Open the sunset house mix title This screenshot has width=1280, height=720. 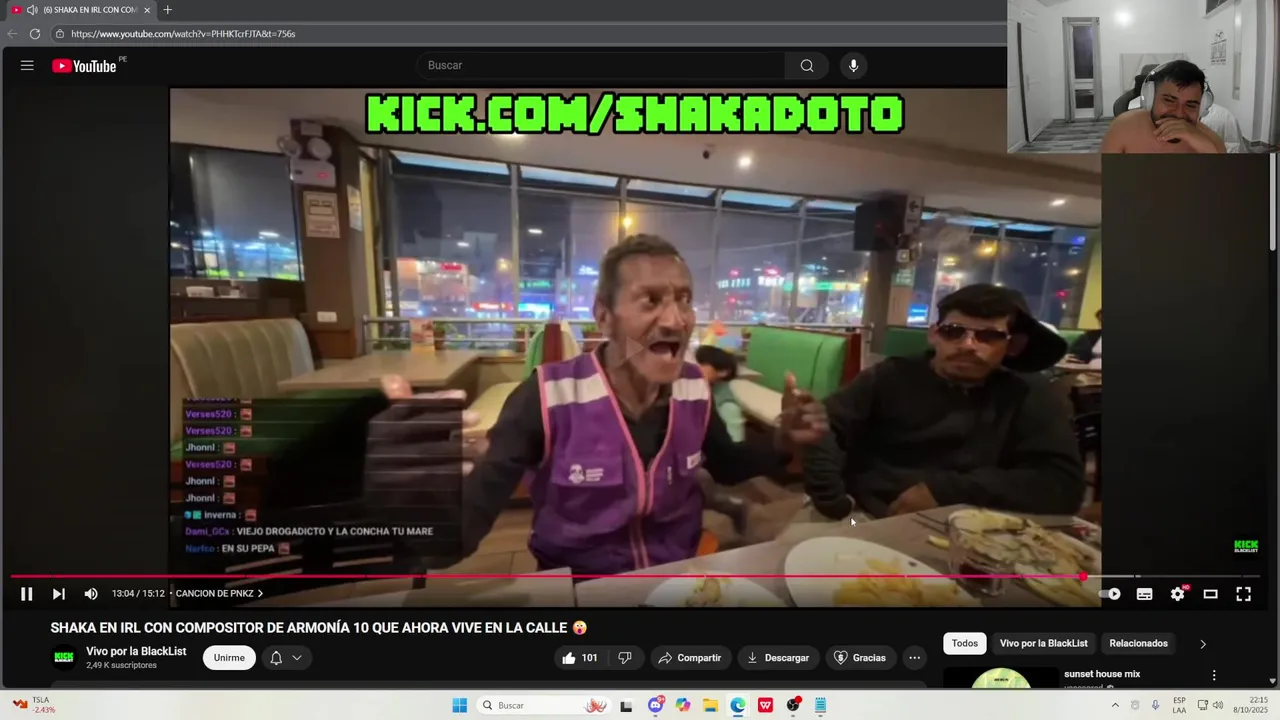pos(1102,674)
